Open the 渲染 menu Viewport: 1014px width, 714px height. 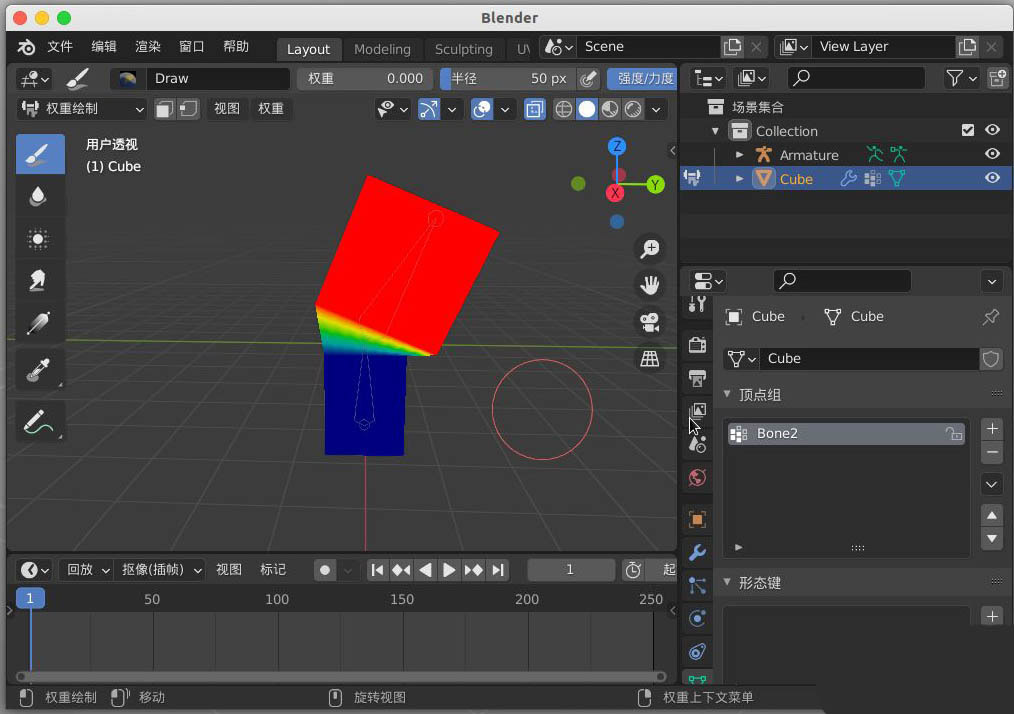coord(147,47)
